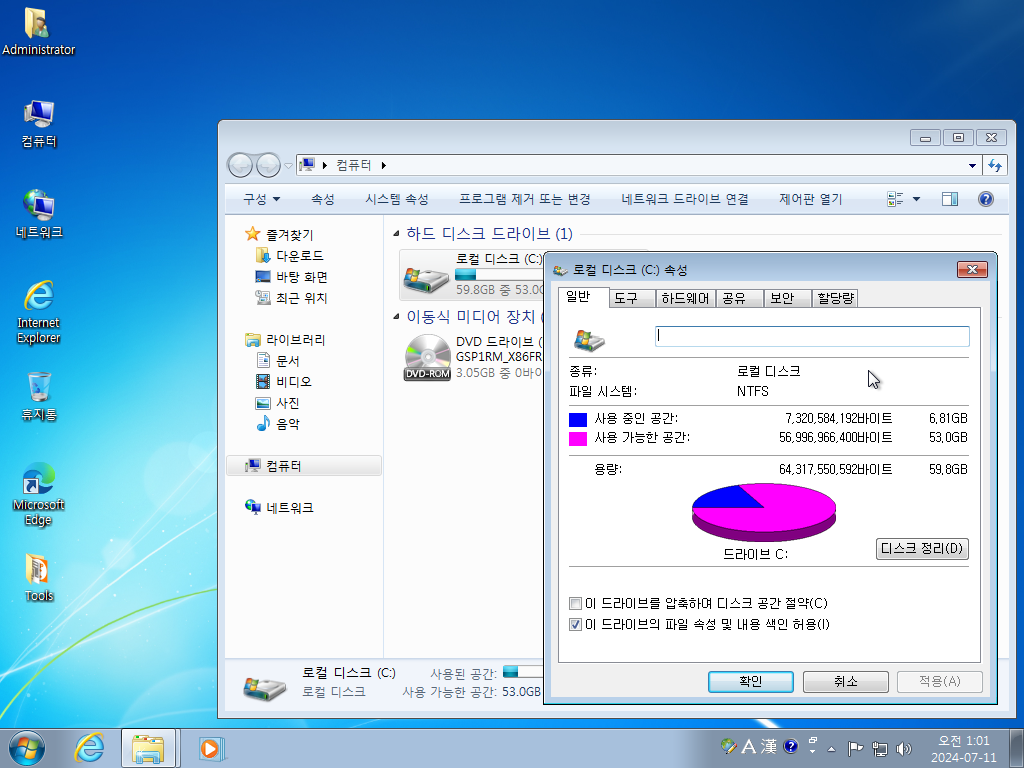The width and height of the screenshot is (1024, 768).
Task: Click the File Explorer taskbar button
Action: 148,748
